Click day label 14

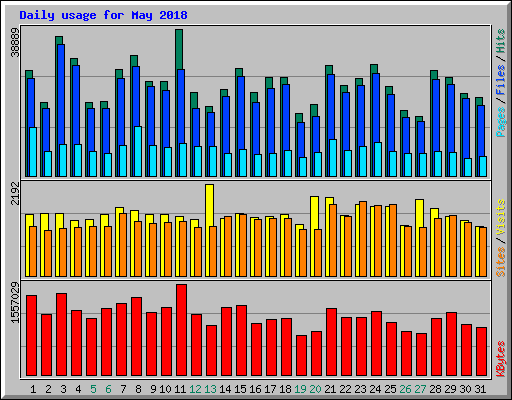[225, 389]
